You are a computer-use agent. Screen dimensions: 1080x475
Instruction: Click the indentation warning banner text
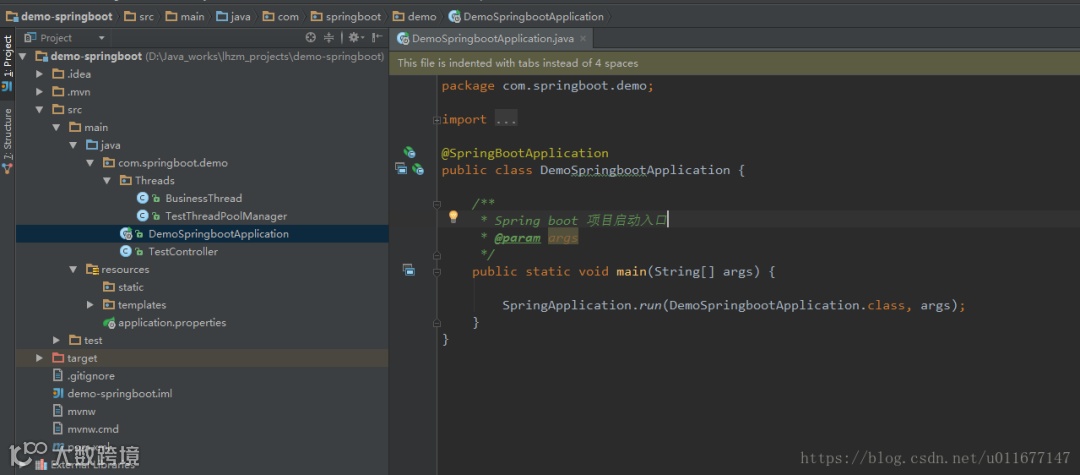pos(518,63)
